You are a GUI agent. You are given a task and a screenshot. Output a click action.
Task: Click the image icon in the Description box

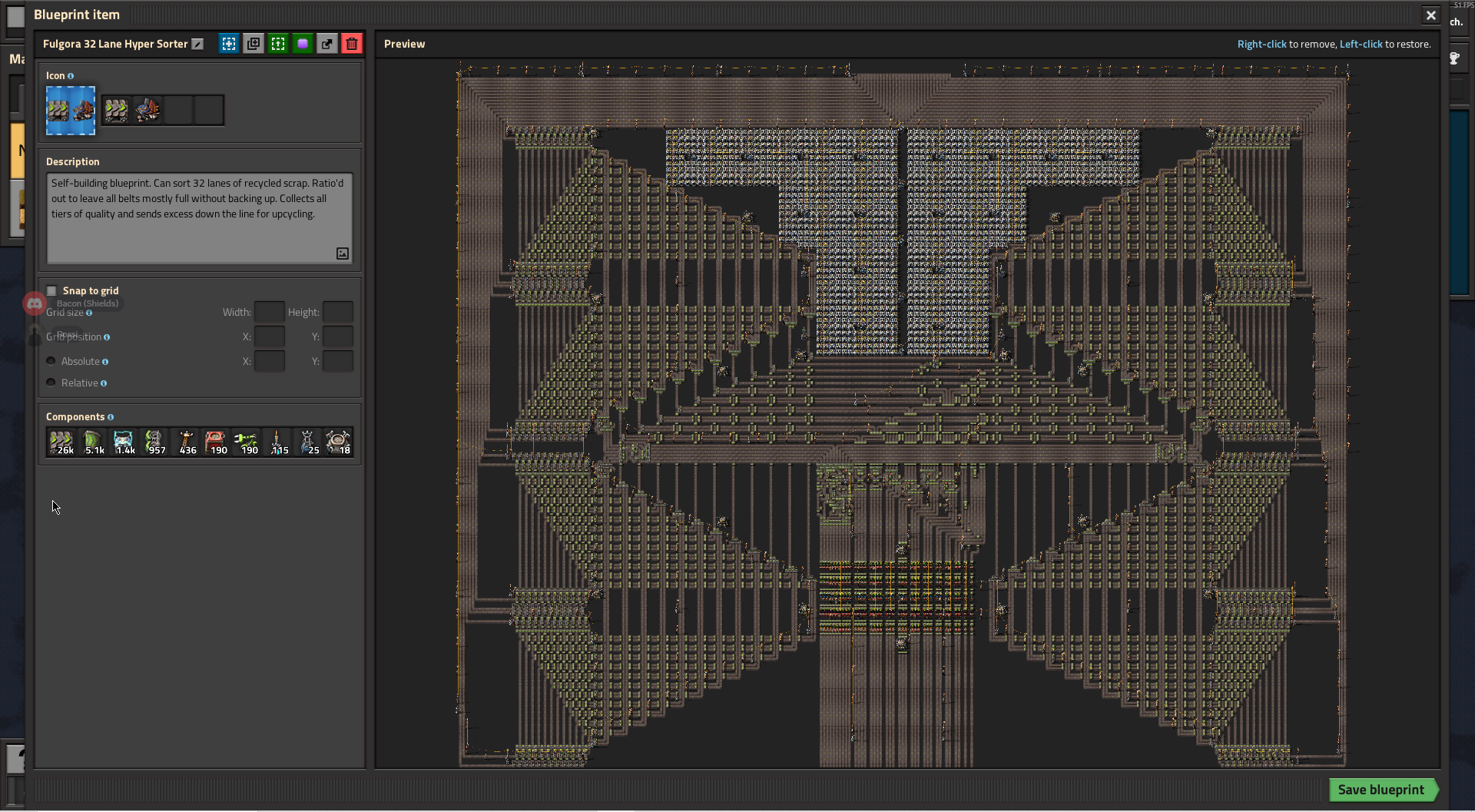coord(343,254)
